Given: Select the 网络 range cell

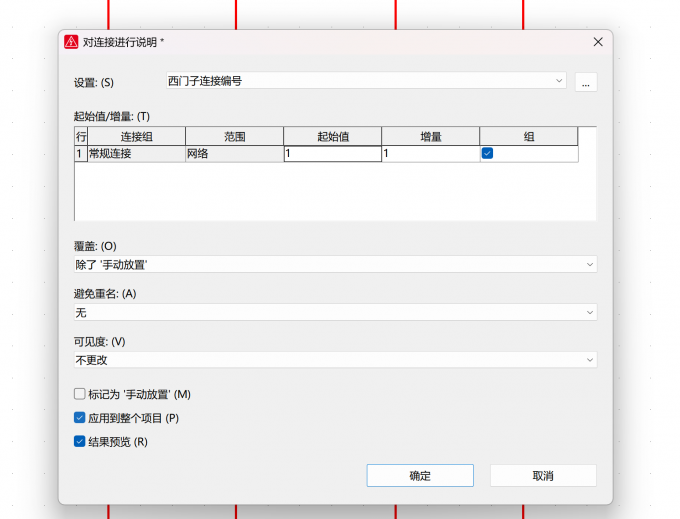Looking at the screenshot, I should (235, 153).
